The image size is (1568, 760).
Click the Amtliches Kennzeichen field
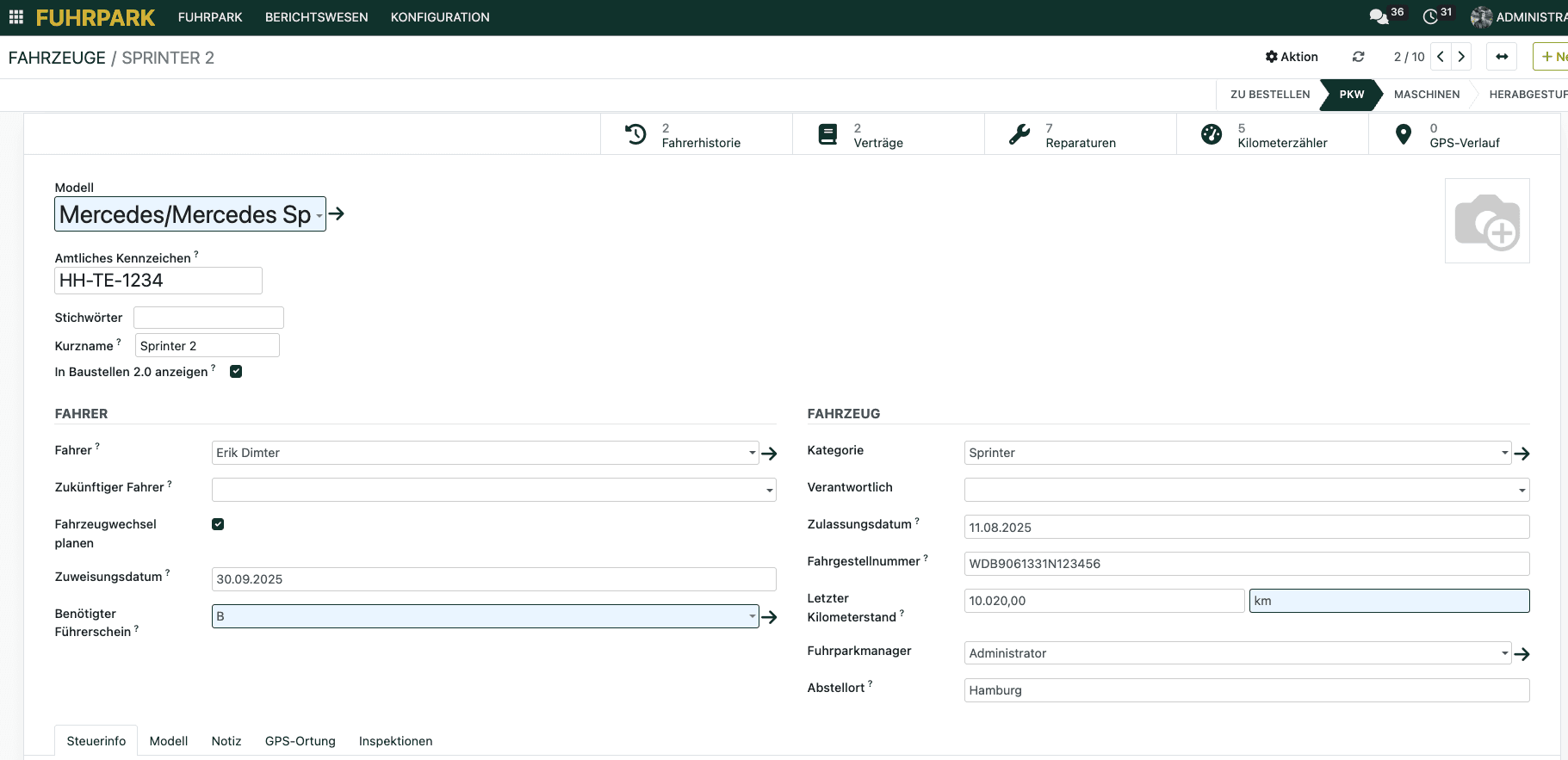coord(158,281)
